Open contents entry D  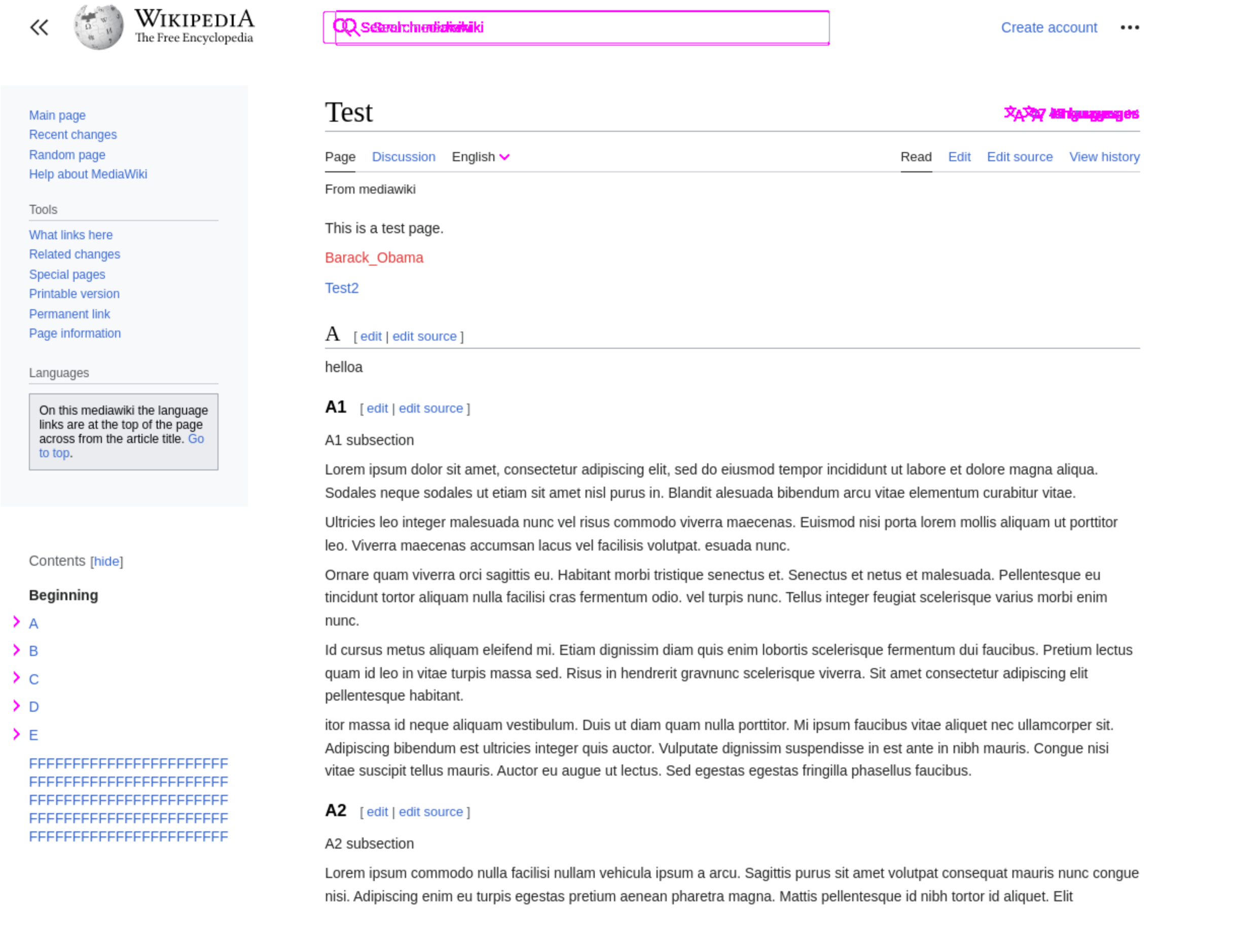34,707
